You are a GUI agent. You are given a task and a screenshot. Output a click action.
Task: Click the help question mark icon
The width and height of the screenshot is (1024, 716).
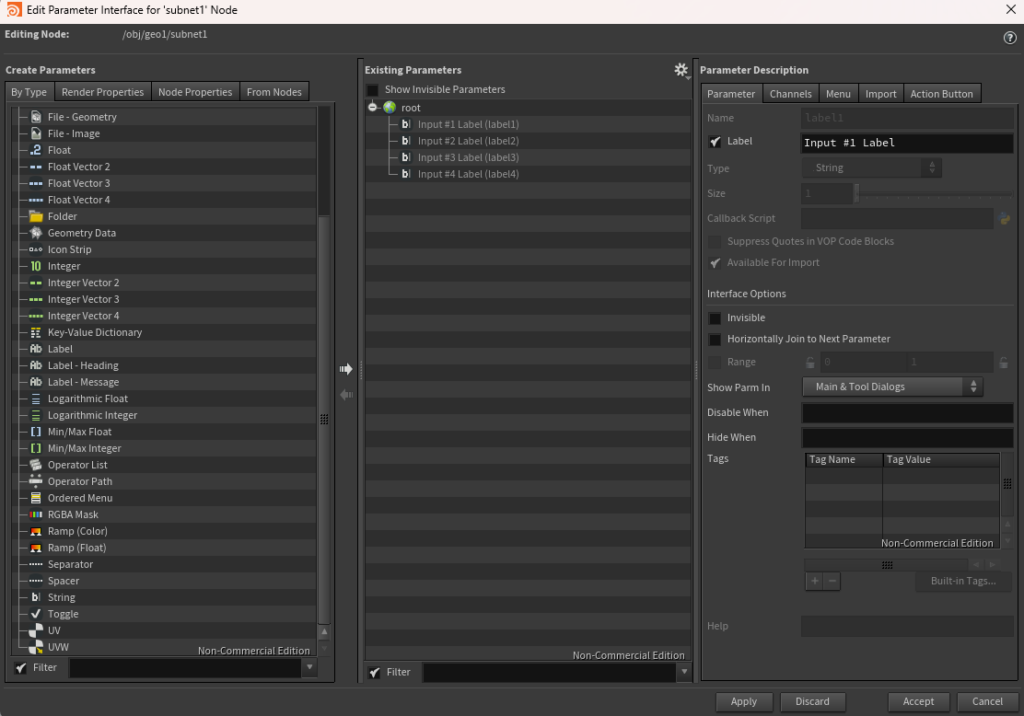[1009, 38]
